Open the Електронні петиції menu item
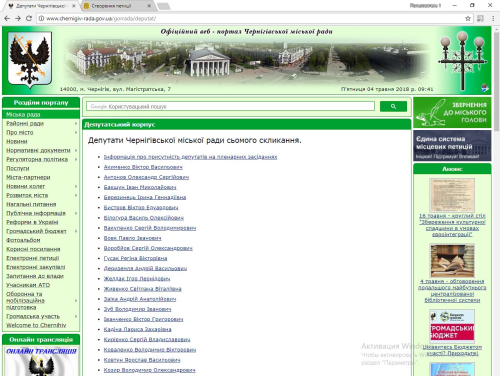500x376 pixels. tap(33, 258)
